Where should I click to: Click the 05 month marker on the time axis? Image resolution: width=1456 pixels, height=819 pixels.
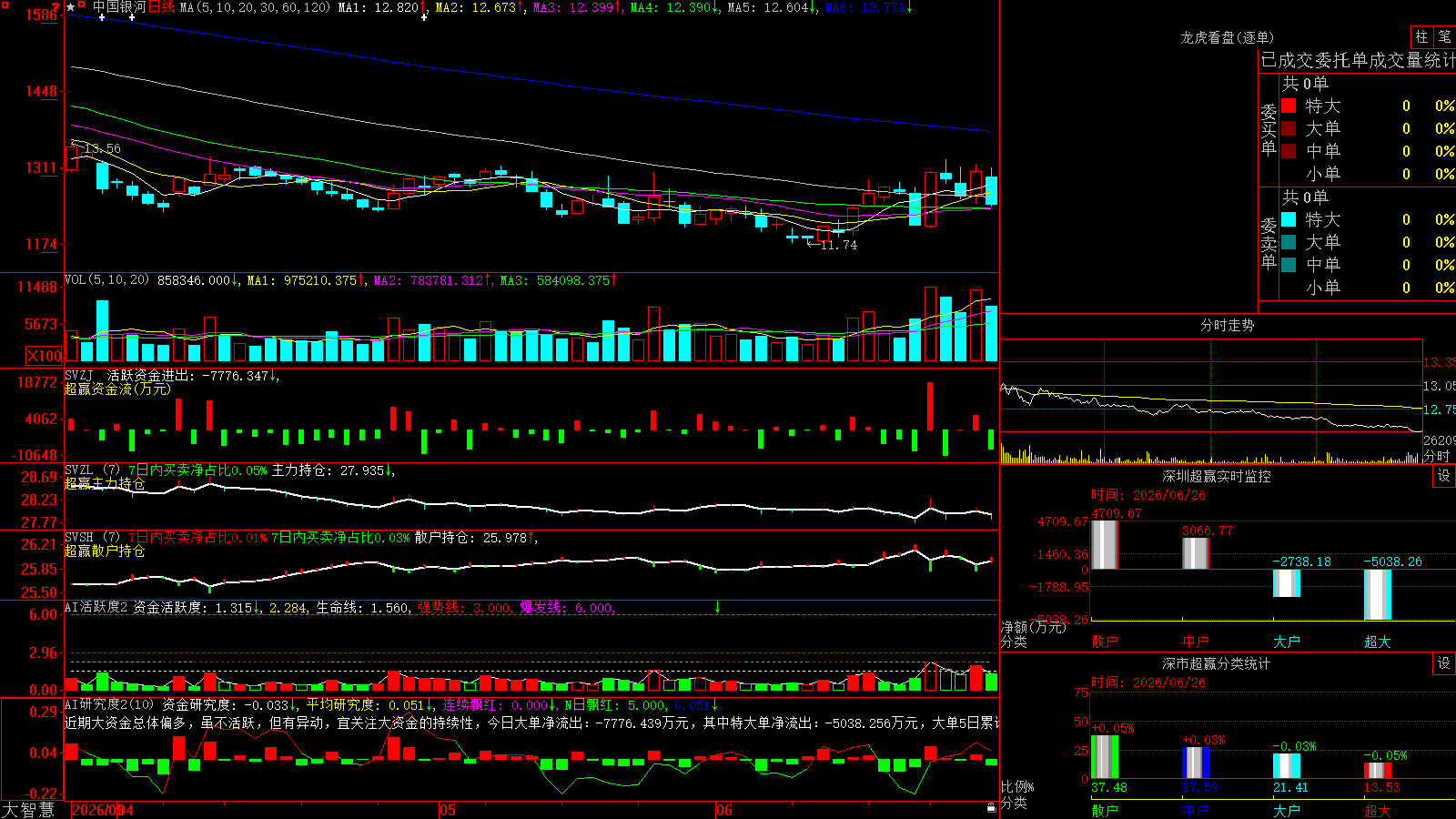tap(447, 810)
